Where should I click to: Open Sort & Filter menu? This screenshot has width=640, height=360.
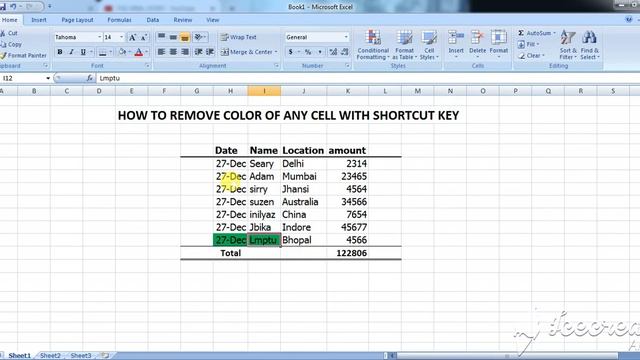[x=568, y=45]
